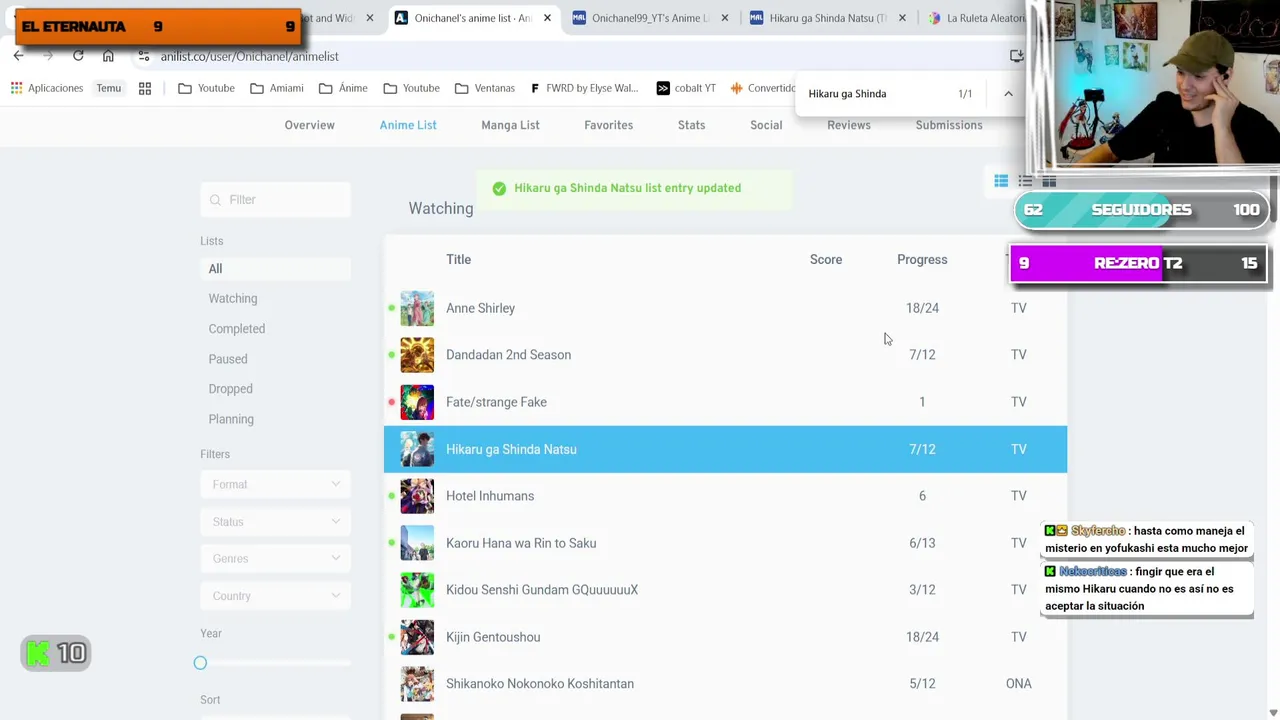Click Anne Shirley progress 18/24

click(x=922, y=308)
